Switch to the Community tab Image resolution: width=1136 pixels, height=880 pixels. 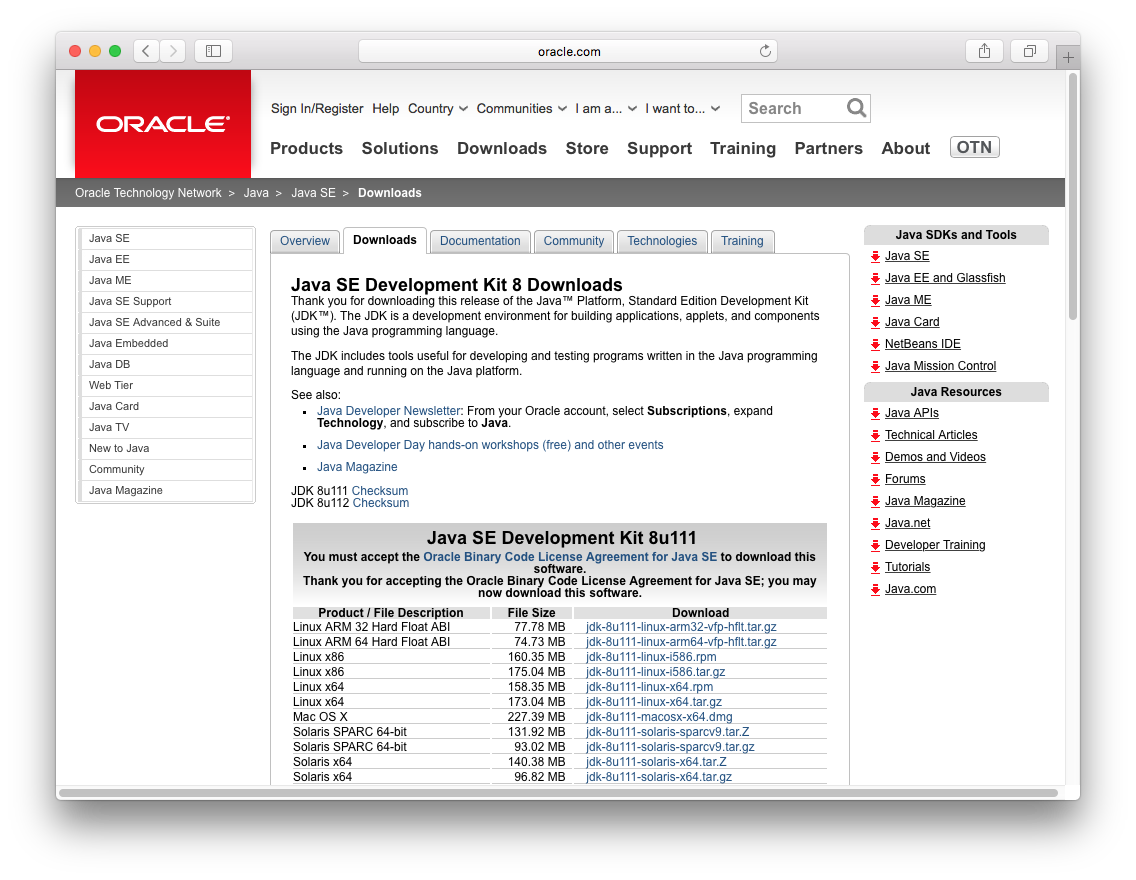[x=574, y=241]
